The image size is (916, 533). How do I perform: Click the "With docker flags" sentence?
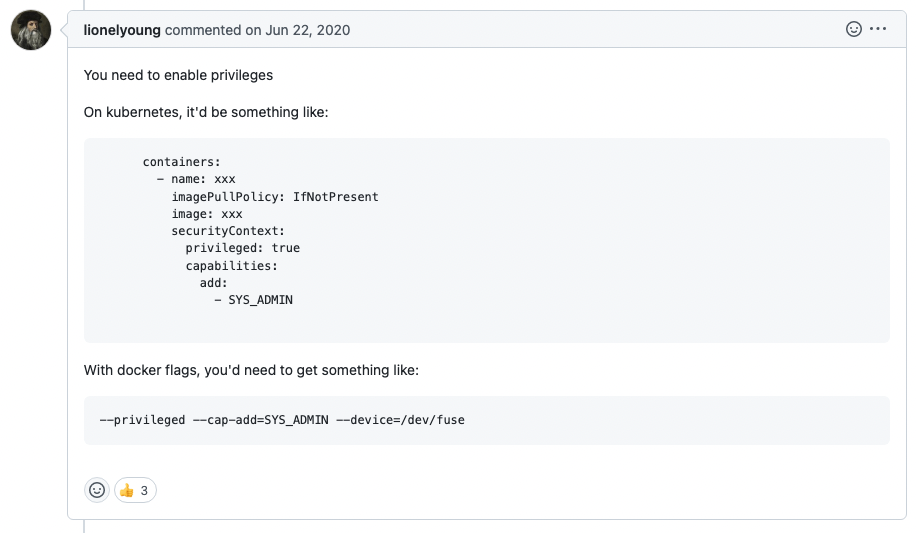[x=250, y=370]
